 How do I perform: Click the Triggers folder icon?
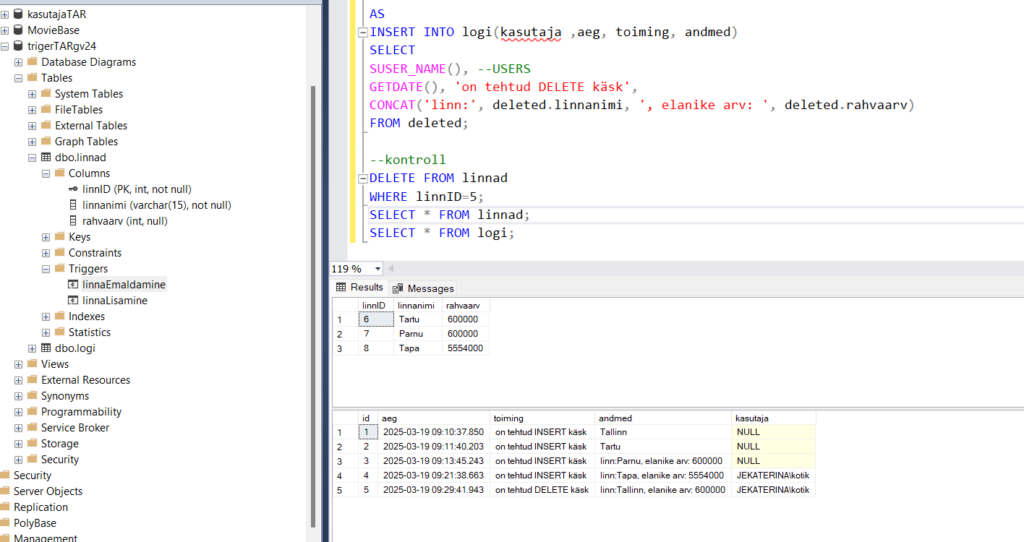[59, 268]
